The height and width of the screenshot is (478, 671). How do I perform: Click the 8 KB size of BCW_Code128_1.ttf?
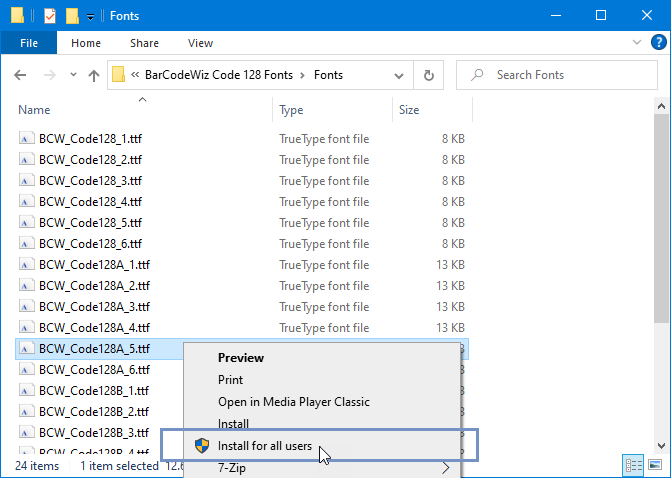pyautogui.click(x=453, y=139)
